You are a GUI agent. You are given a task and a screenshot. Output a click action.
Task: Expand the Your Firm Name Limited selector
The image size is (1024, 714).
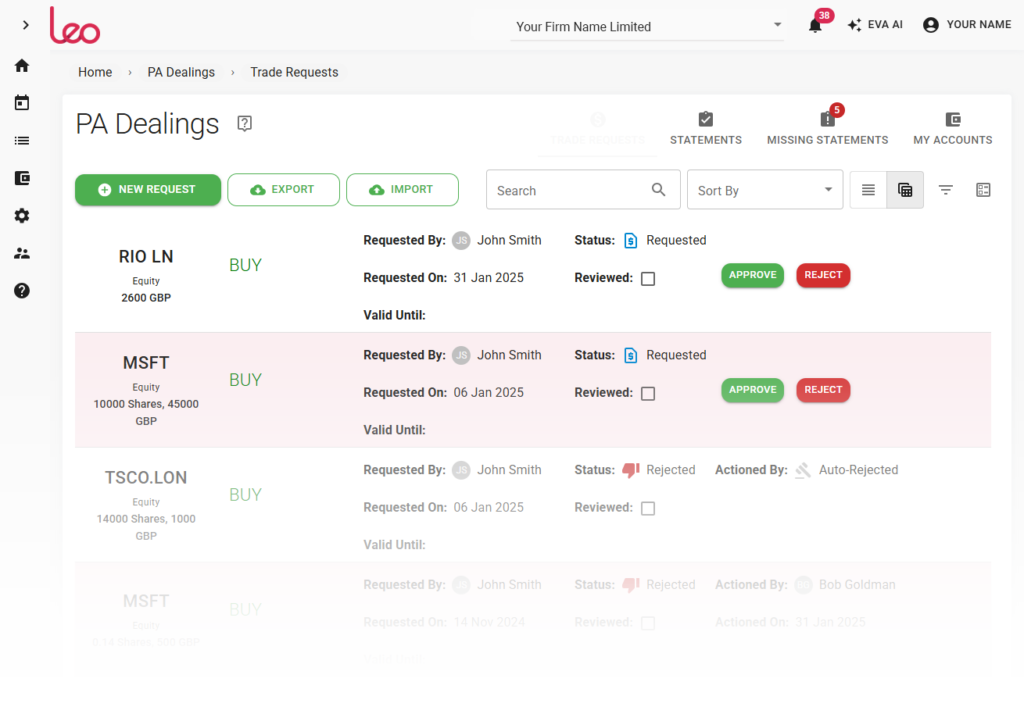click(777, 24)
